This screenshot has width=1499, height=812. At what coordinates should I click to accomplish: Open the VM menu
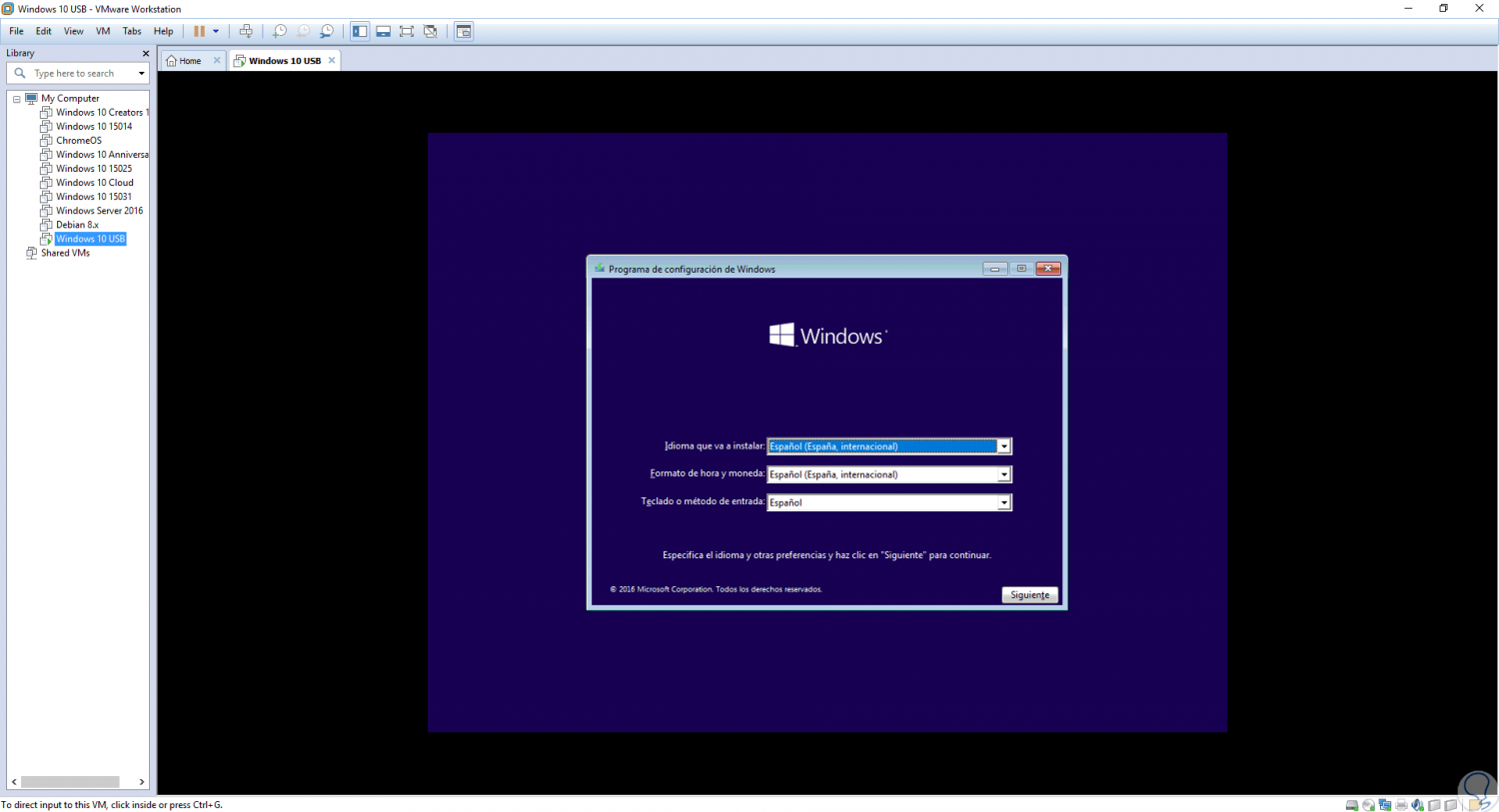click(103, 31)
